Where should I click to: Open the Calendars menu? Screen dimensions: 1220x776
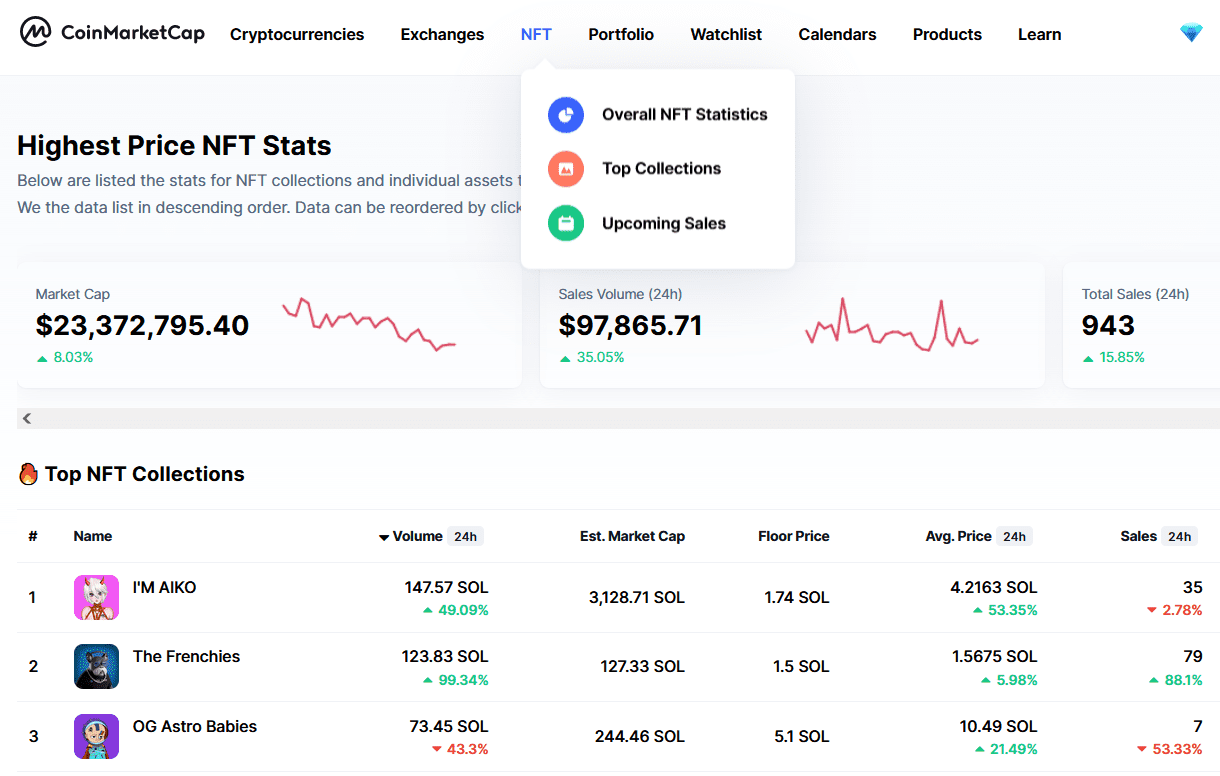837,34
